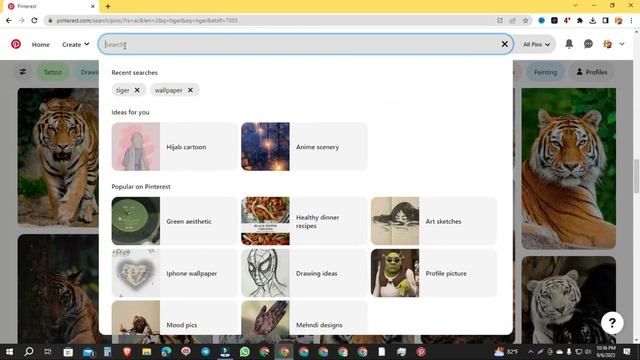Select the Painting filter chip
Viewport: 640px width, 360px height.
[545, 72]
